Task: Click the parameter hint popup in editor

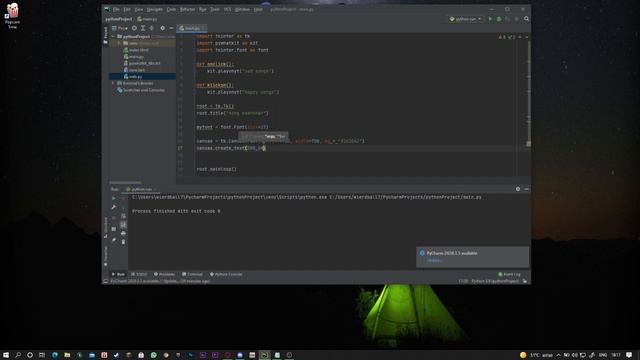Action: (x=263, y=136)
